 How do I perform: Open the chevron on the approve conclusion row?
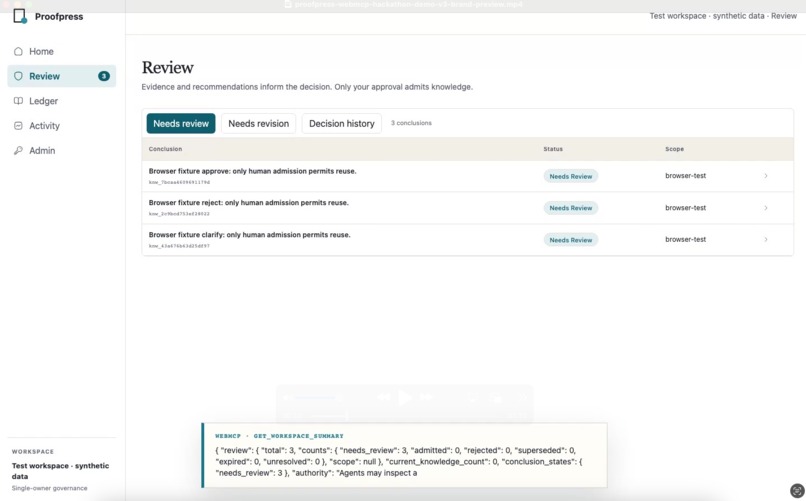(x=765, y=176)
